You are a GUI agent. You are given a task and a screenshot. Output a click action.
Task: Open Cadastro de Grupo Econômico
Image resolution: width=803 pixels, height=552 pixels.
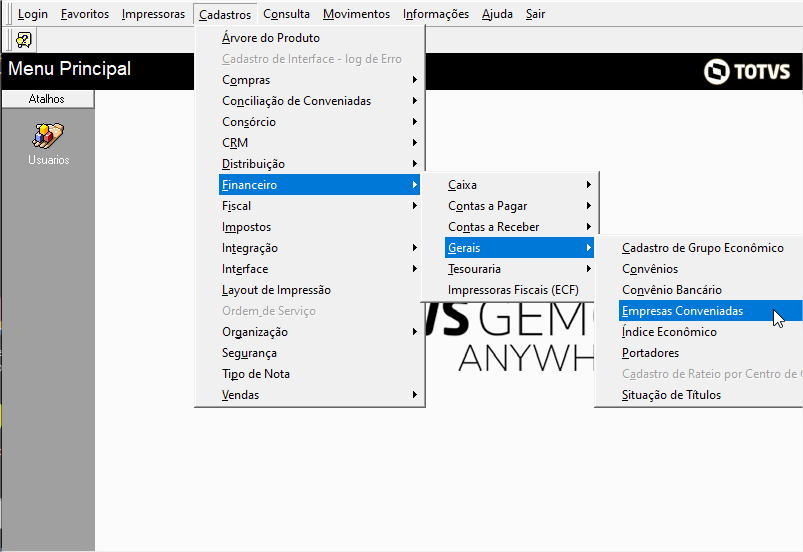pos(710,248)
